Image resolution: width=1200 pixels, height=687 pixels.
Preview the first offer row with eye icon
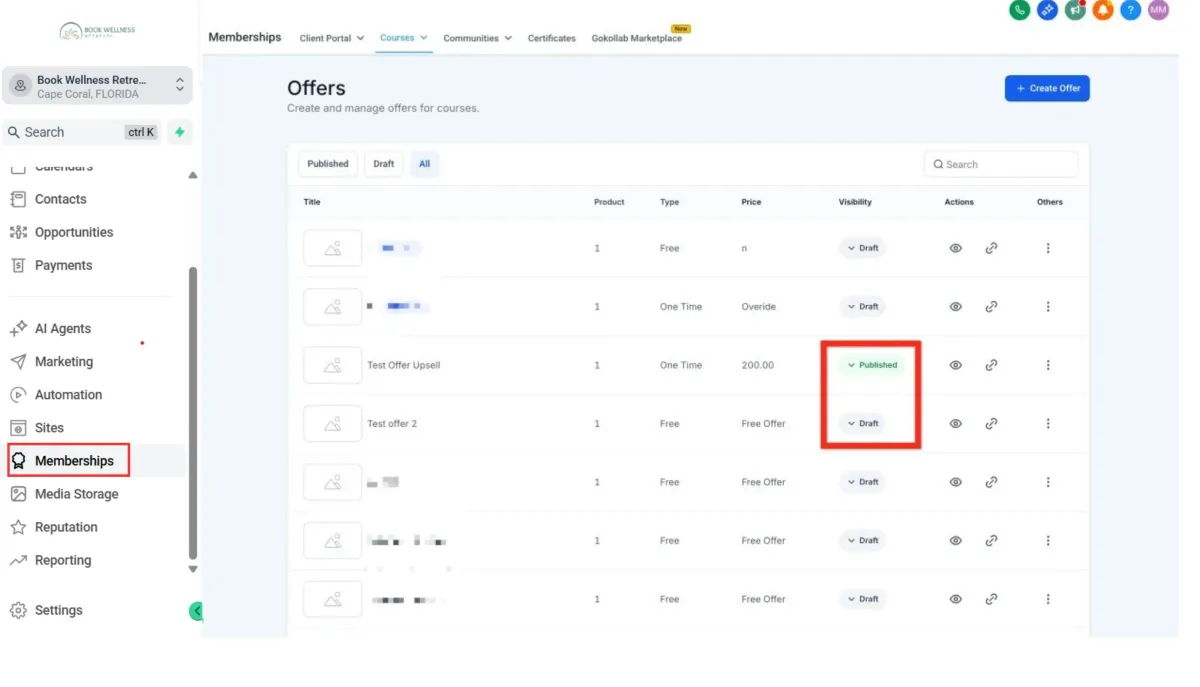tap(956, 248)
